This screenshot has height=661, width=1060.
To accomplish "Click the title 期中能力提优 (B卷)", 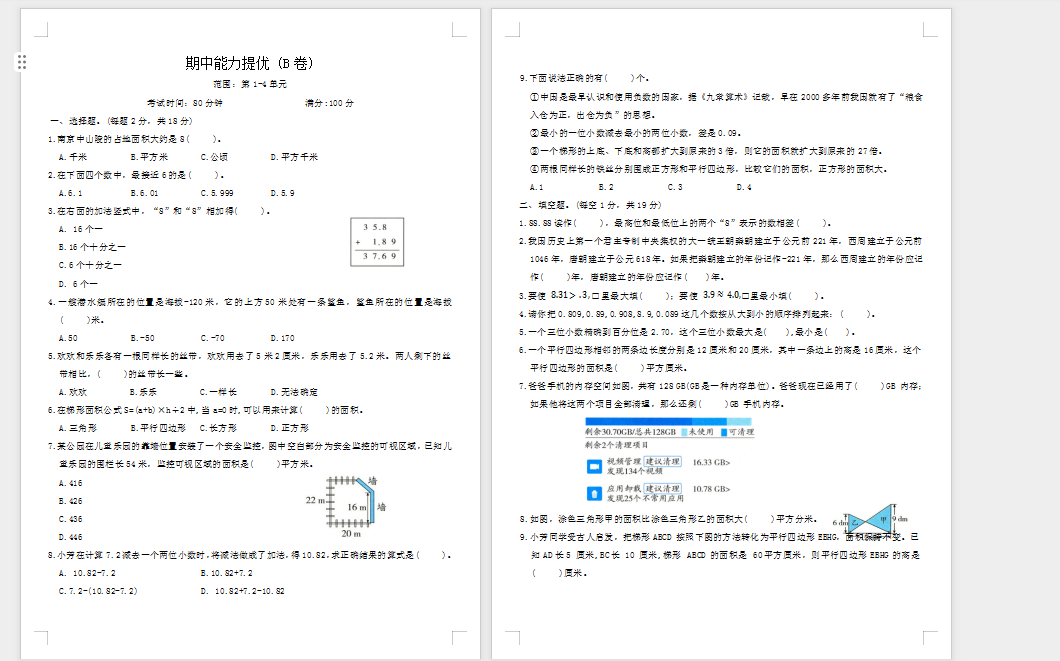I will point(249,63).
